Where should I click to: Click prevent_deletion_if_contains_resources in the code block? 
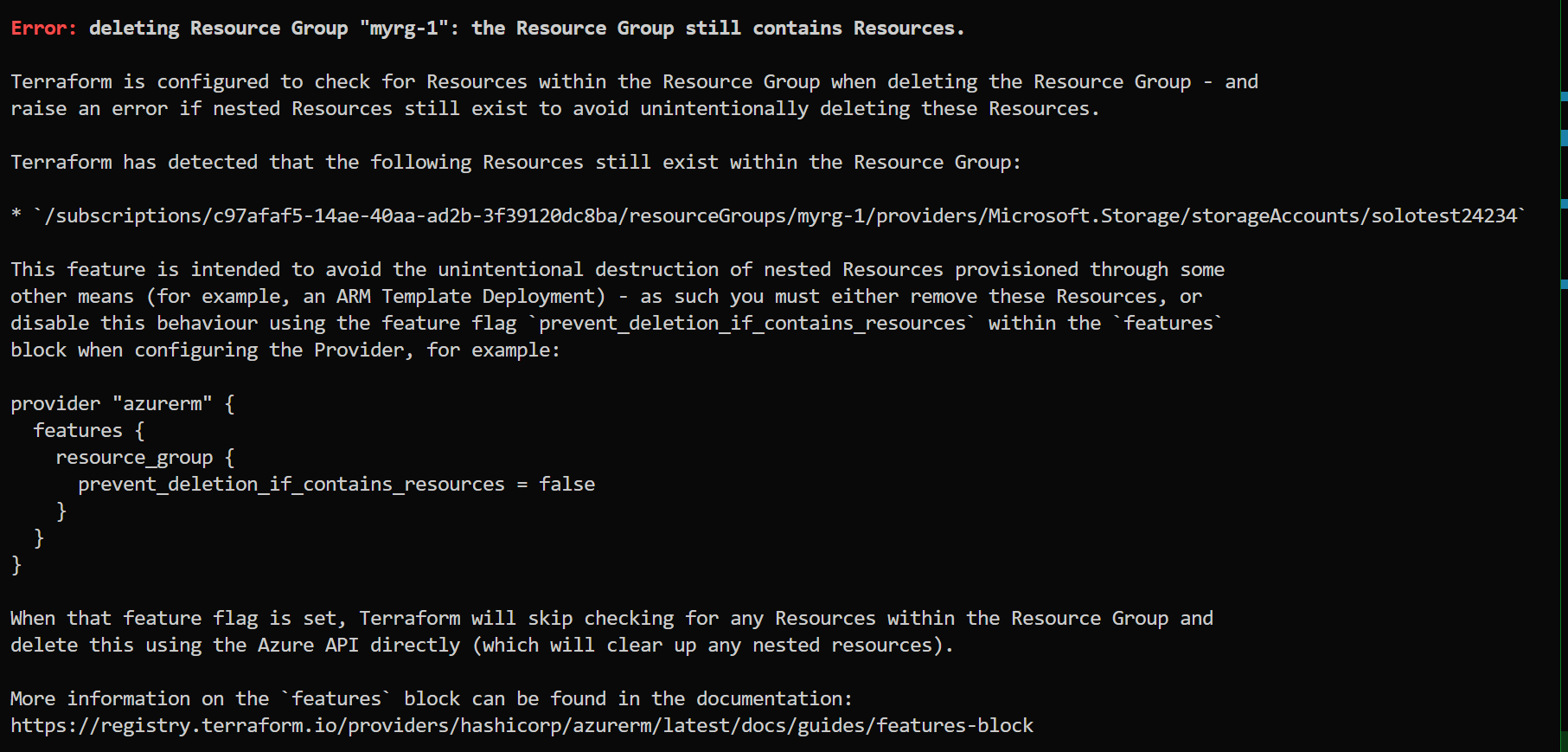(x=291, y=484)
